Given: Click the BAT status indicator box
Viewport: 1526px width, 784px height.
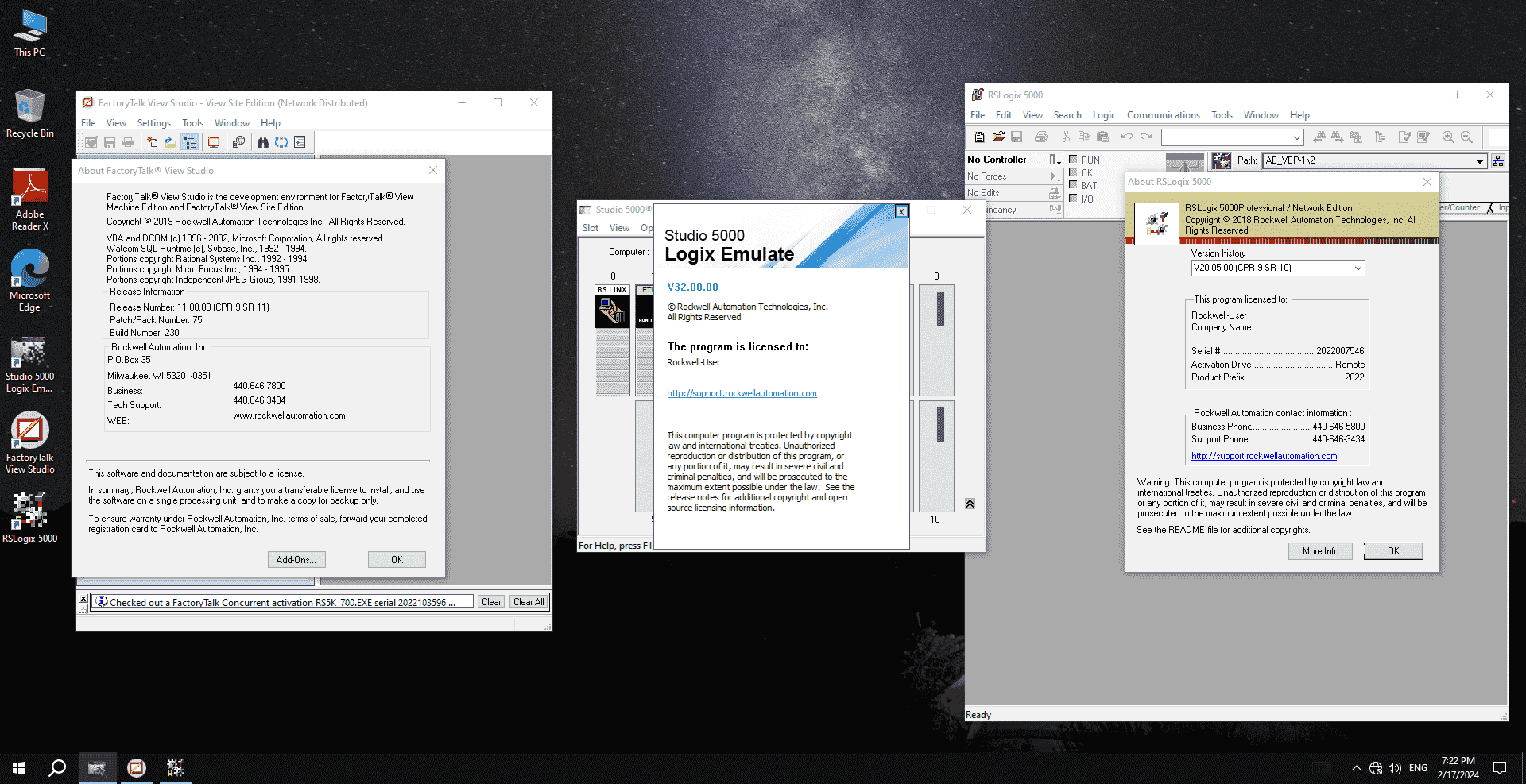Looking at the screenshot, I should (x=1073, y=185).
